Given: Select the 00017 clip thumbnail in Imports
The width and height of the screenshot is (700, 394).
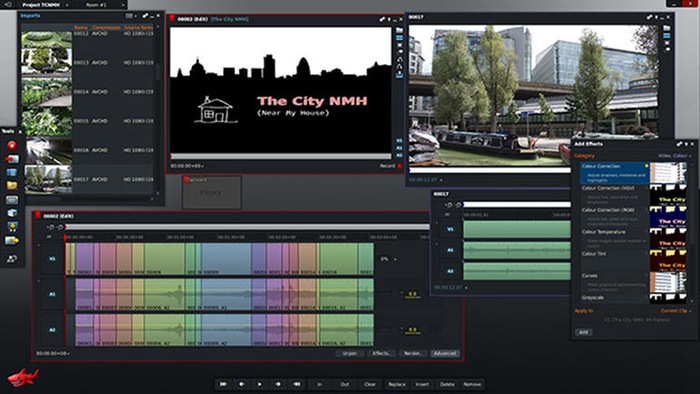Looking at the screenshot, I should [48, 179].
